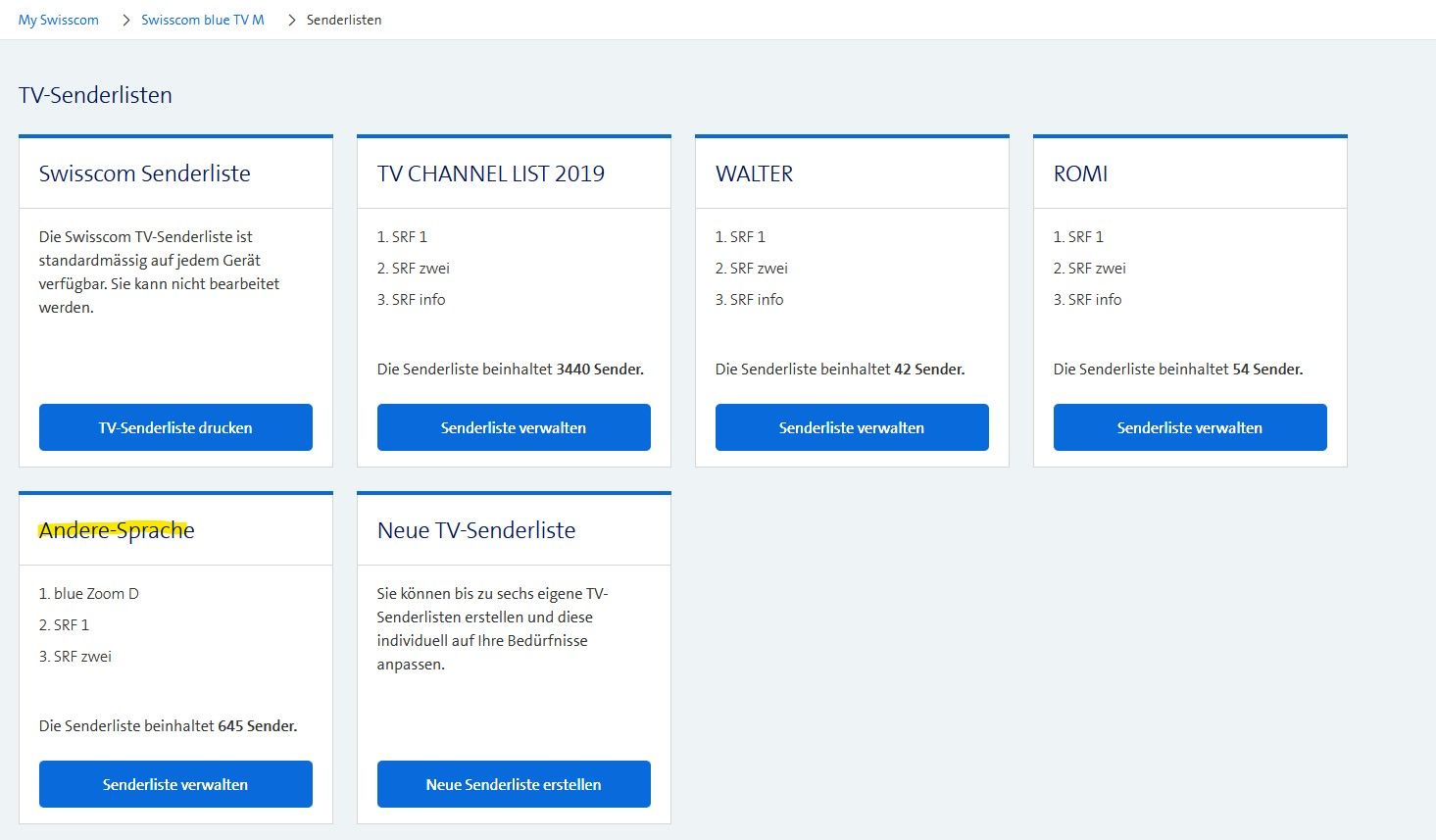Click the '54 Sender.' count in ROMI
Viewport: 1436px width, 840px height.
pyautogui.click(x=1267, y=370)
